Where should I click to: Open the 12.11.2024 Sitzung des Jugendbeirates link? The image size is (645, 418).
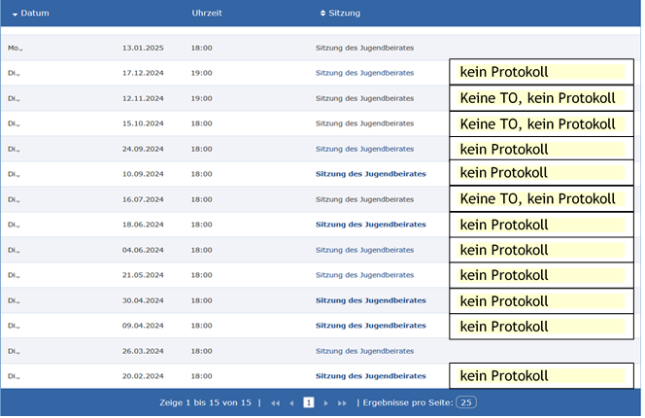[x=364, y=98]
